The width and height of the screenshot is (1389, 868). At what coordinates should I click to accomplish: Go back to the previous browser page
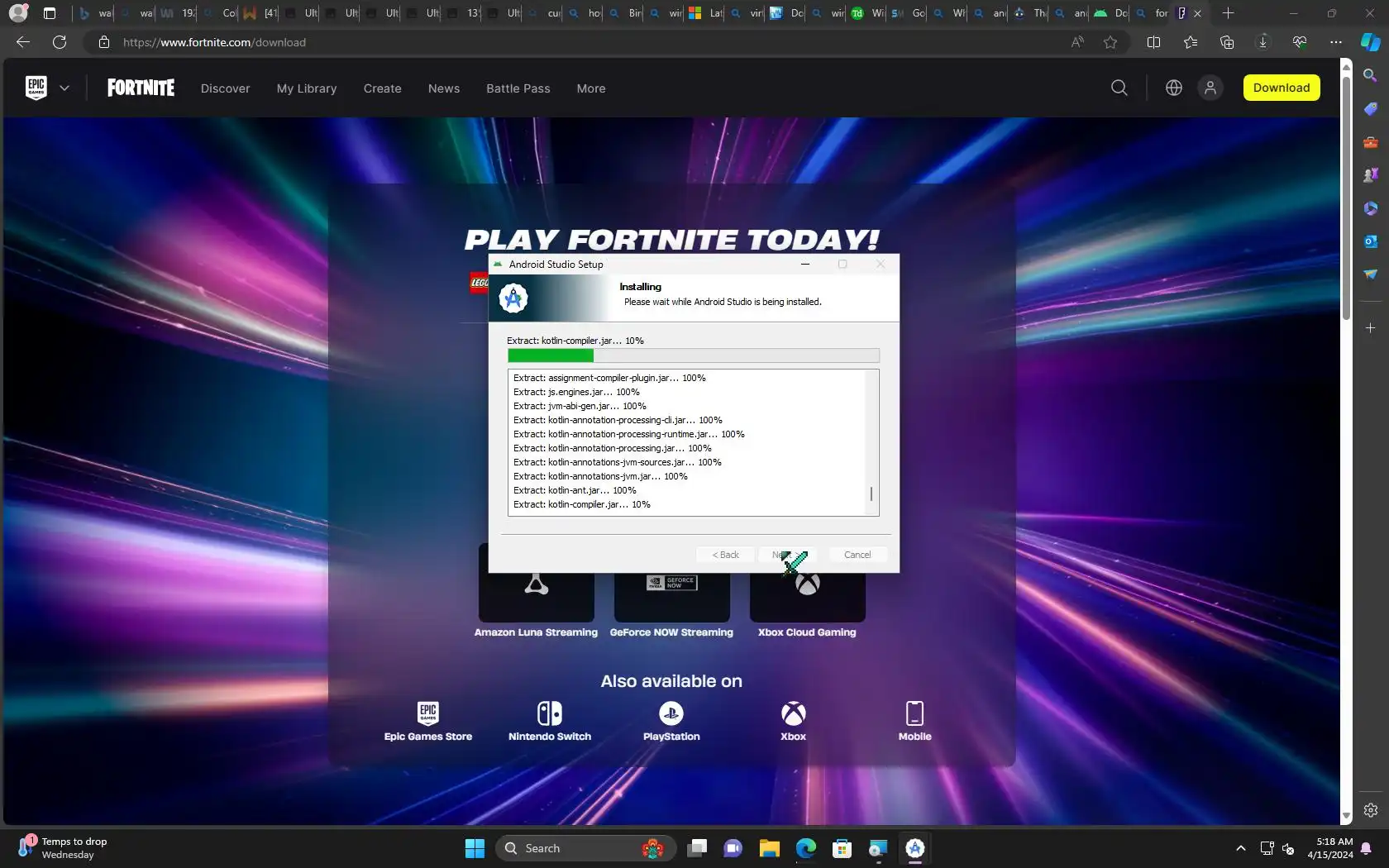(23, 42)
